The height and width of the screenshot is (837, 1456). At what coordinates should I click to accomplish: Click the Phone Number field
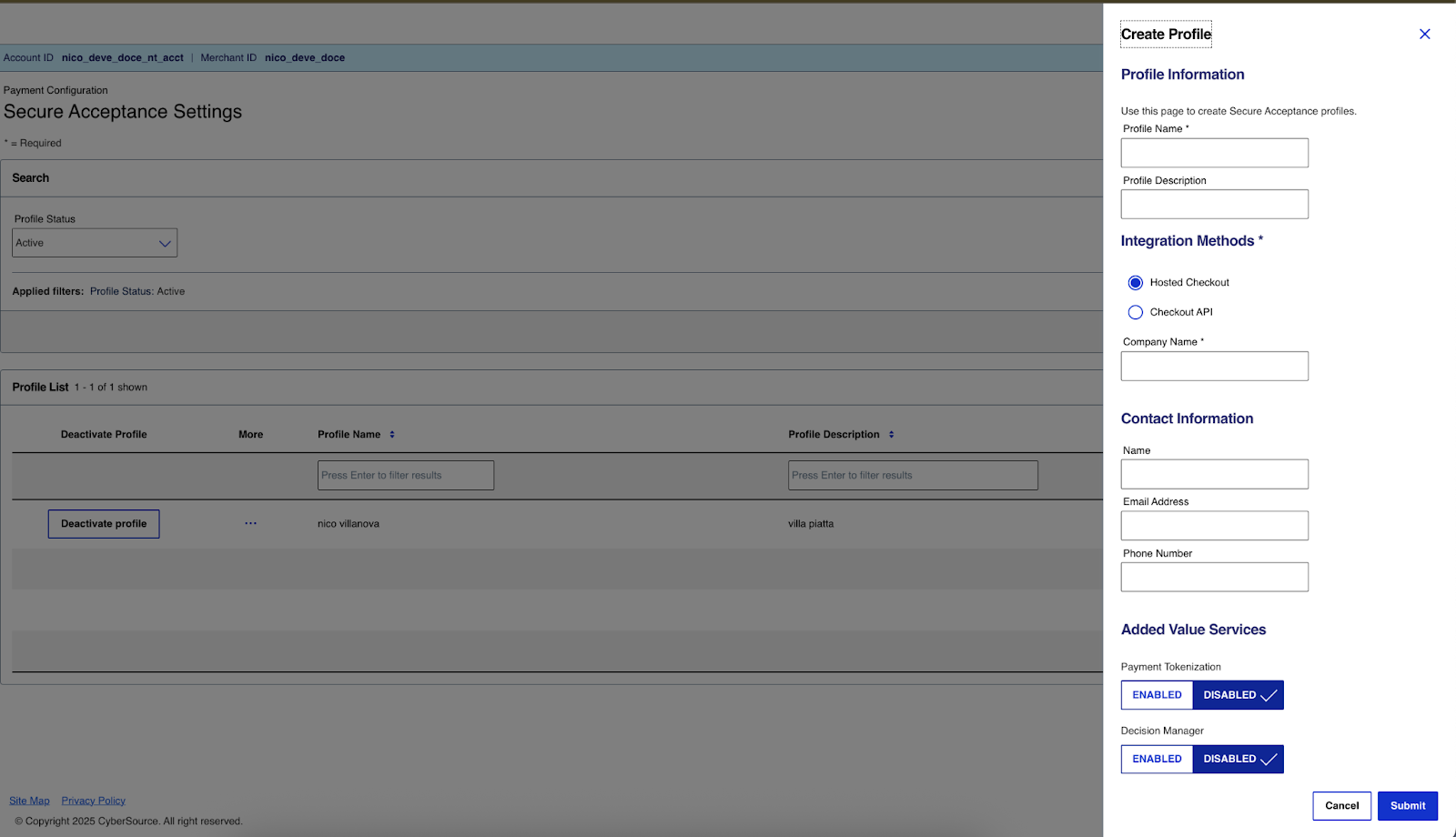tap(1214, 576)
